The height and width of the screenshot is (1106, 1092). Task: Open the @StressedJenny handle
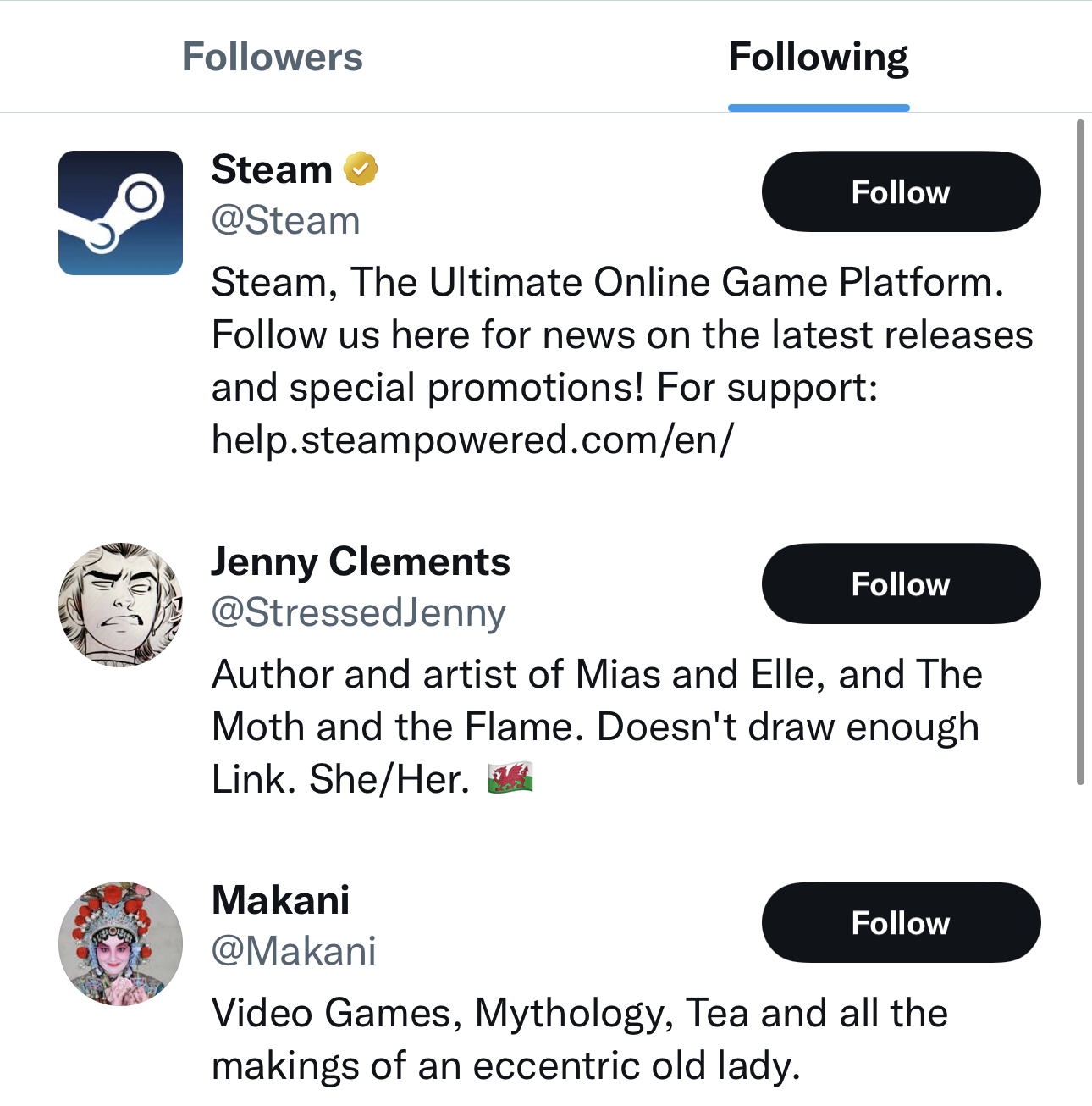[359, 612]
